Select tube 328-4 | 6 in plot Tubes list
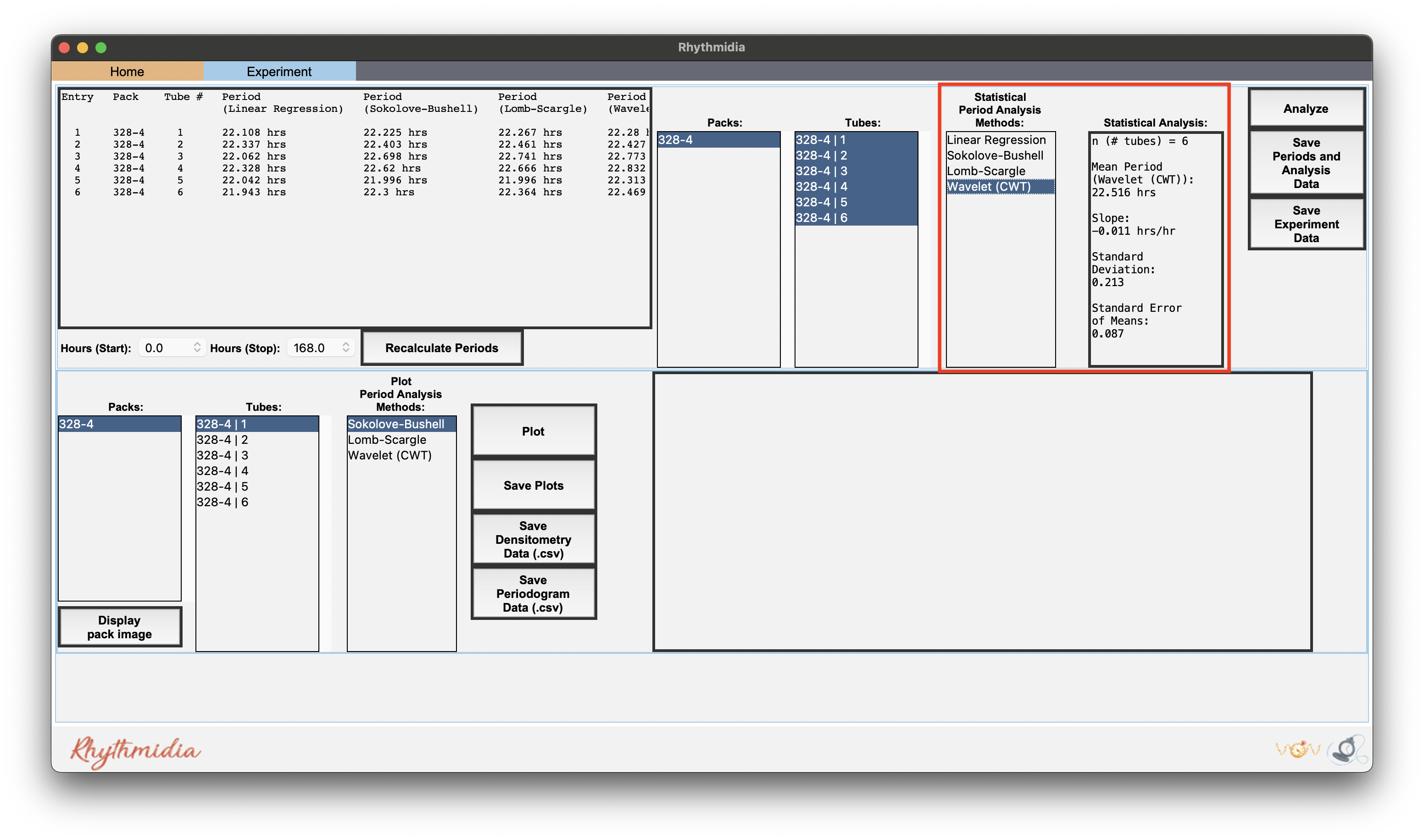Image resolution: width=1424 pixels, height=840 pixels. coord(257,502)
